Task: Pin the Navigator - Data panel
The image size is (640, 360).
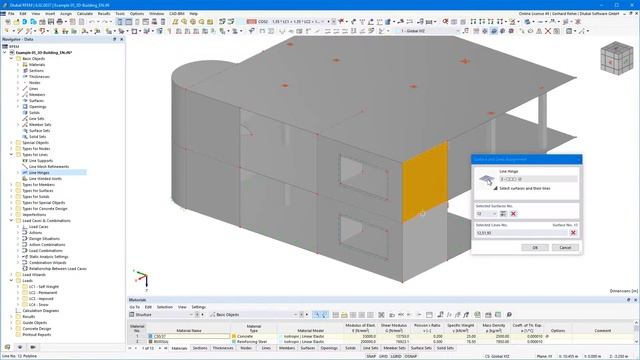Action: (114, 39)
